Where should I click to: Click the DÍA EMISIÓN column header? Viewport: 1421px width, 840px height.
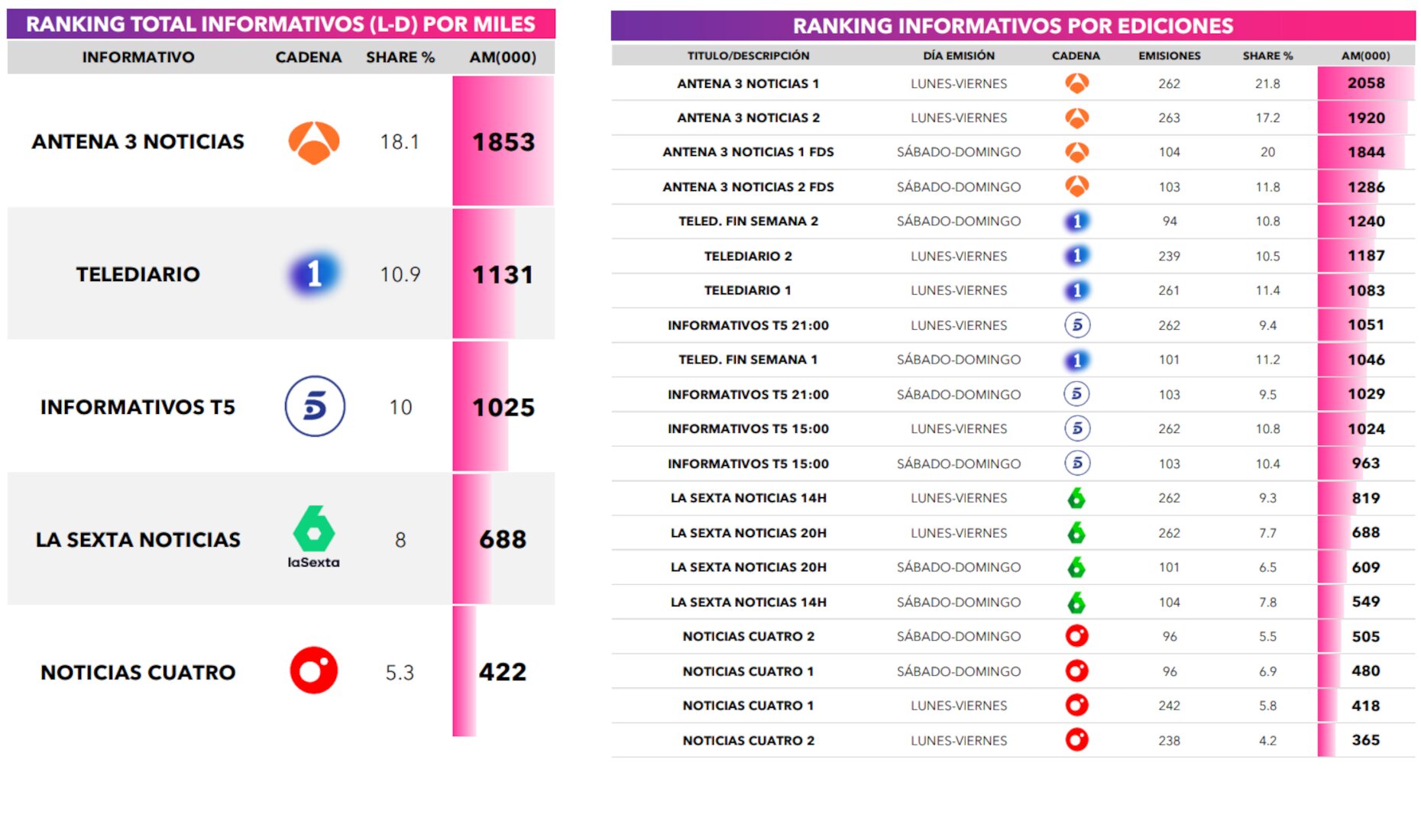coord(958,56)
